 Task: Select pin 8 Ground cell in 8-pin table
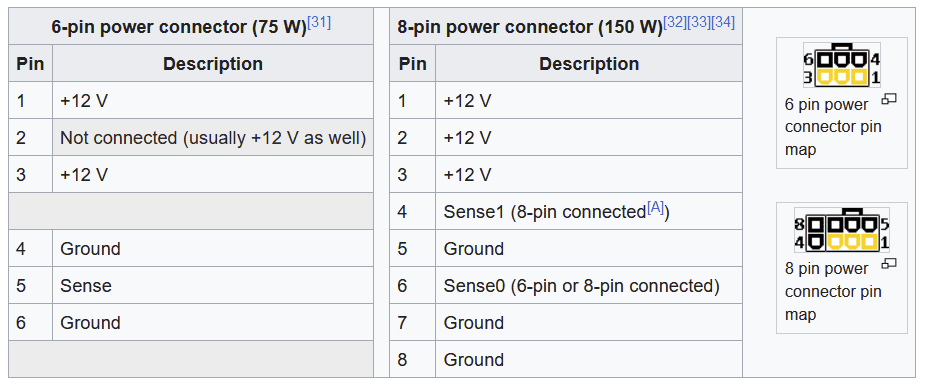point(588,359)
